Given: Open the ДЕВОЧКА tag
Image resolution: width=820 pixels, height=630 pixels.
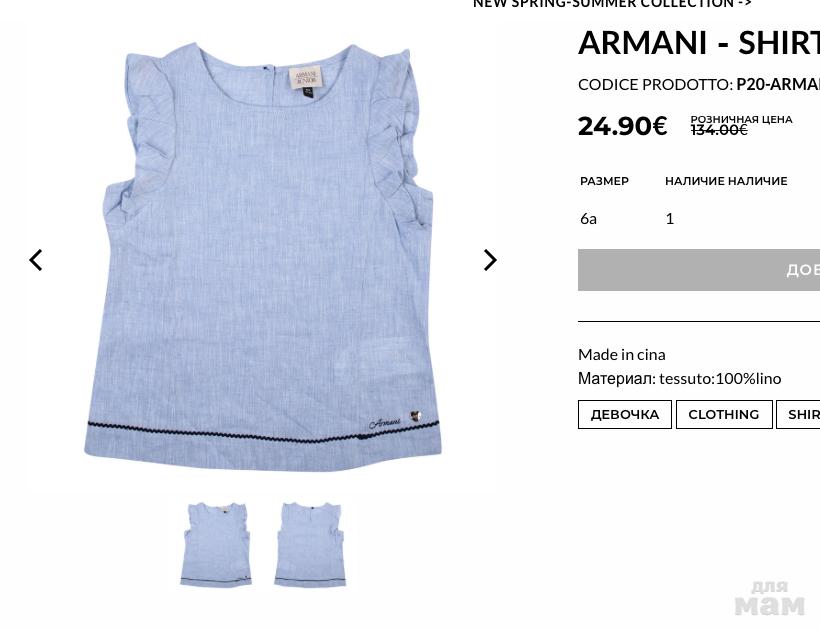Looking at the screenshot, I should pyautogui.click(x=624, y=415).
